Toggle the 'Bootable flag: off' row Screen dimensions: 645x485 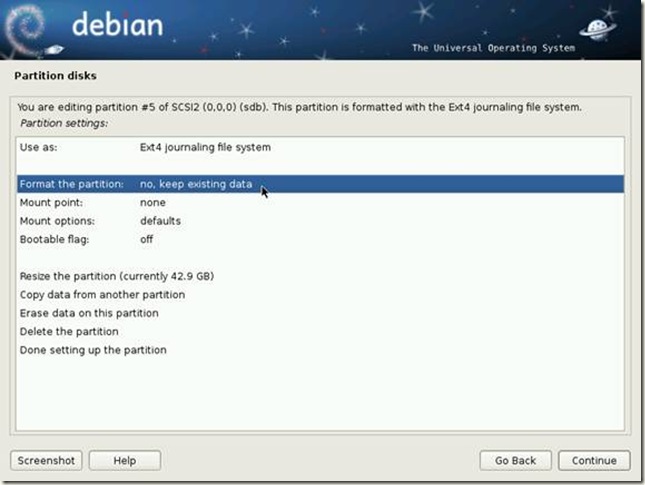point(320,239)
